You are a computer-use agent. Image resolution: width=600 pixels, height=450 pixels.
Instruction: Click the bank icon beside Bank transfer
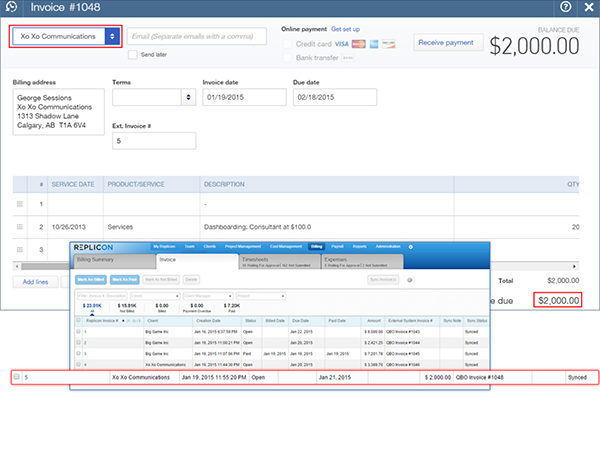click(x=348, y=58)
